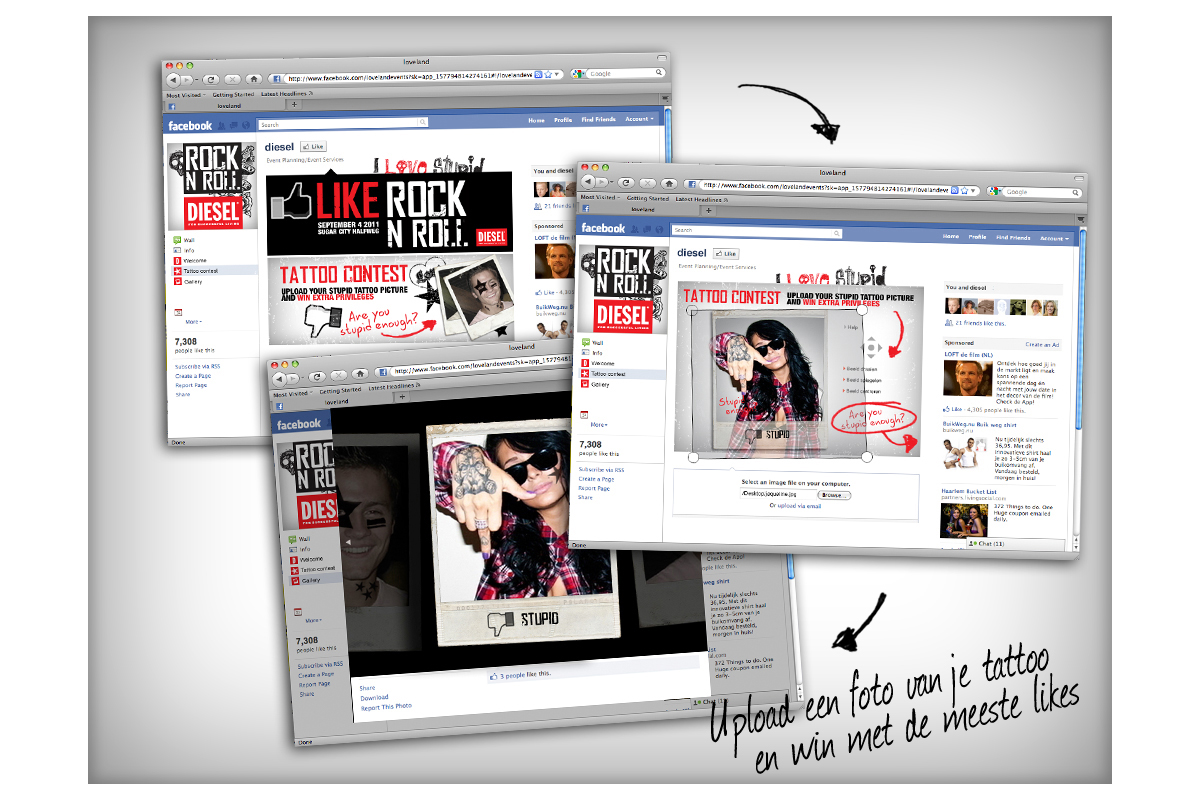Friend requests icon in right window's Facebook header
The height and width of the screenshot is (799, 1200).
[636, 229]
